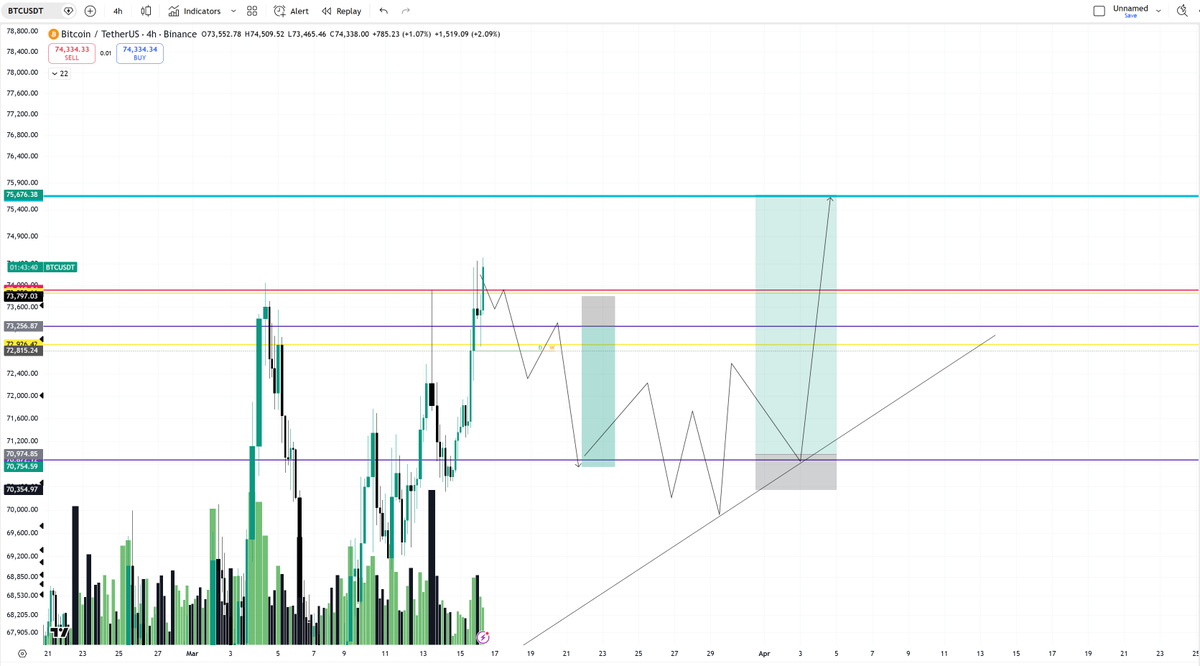Click the TradingView logo on chart
Screen dimensions: 1200x666
pyautogui.click(x=60, y=632)
